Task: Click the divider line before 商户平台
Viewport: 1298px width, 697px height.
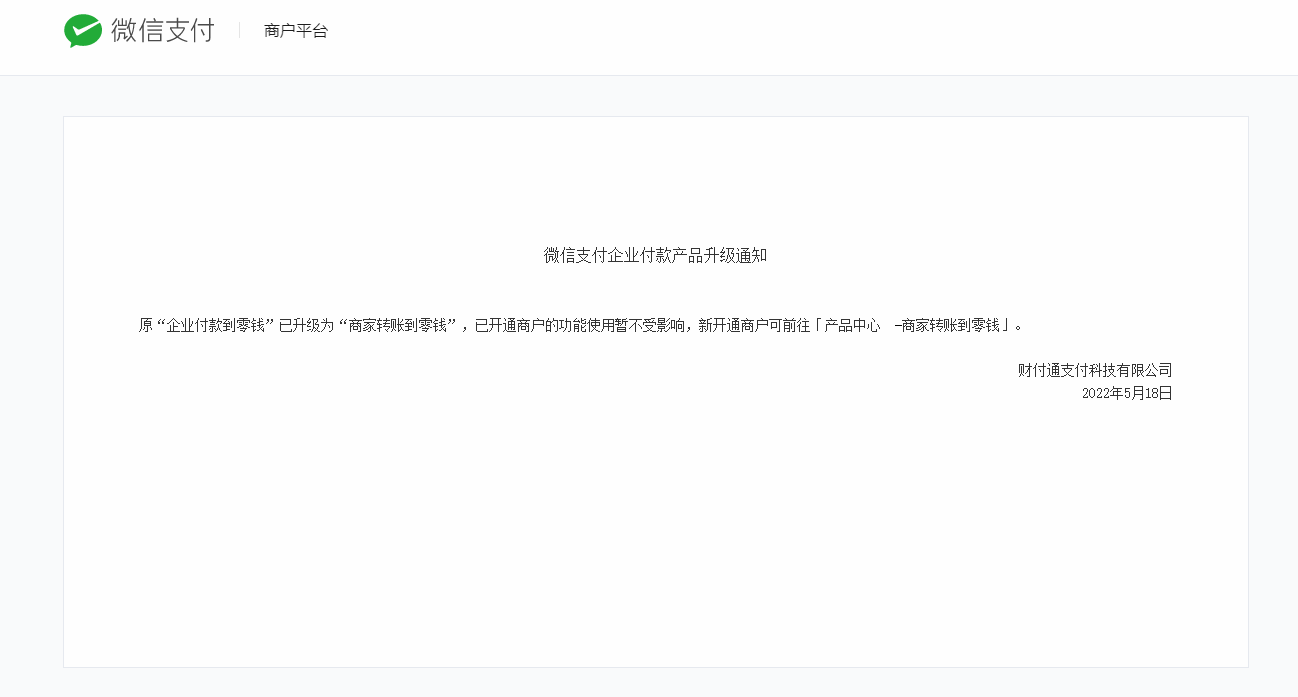Action: coord(240,31)
